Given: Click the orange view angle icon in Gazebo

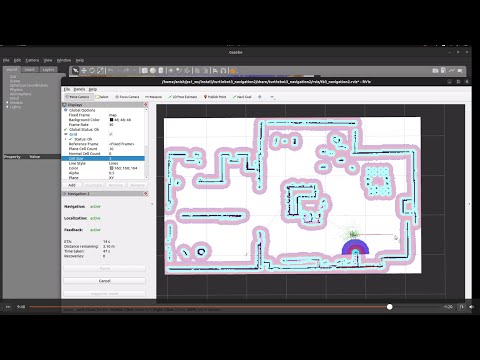Looking at the screenshot, I should tap(233, 71).
